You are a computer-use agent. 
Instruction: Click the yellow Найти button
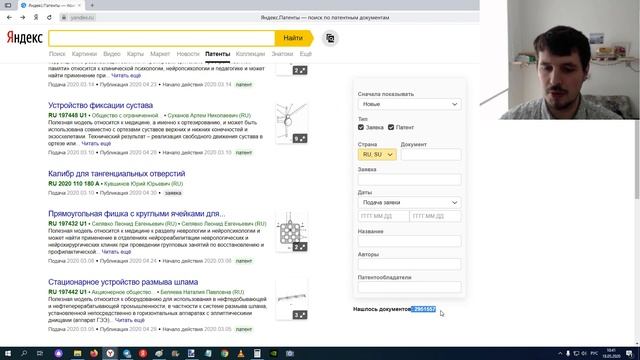point(293,38)
